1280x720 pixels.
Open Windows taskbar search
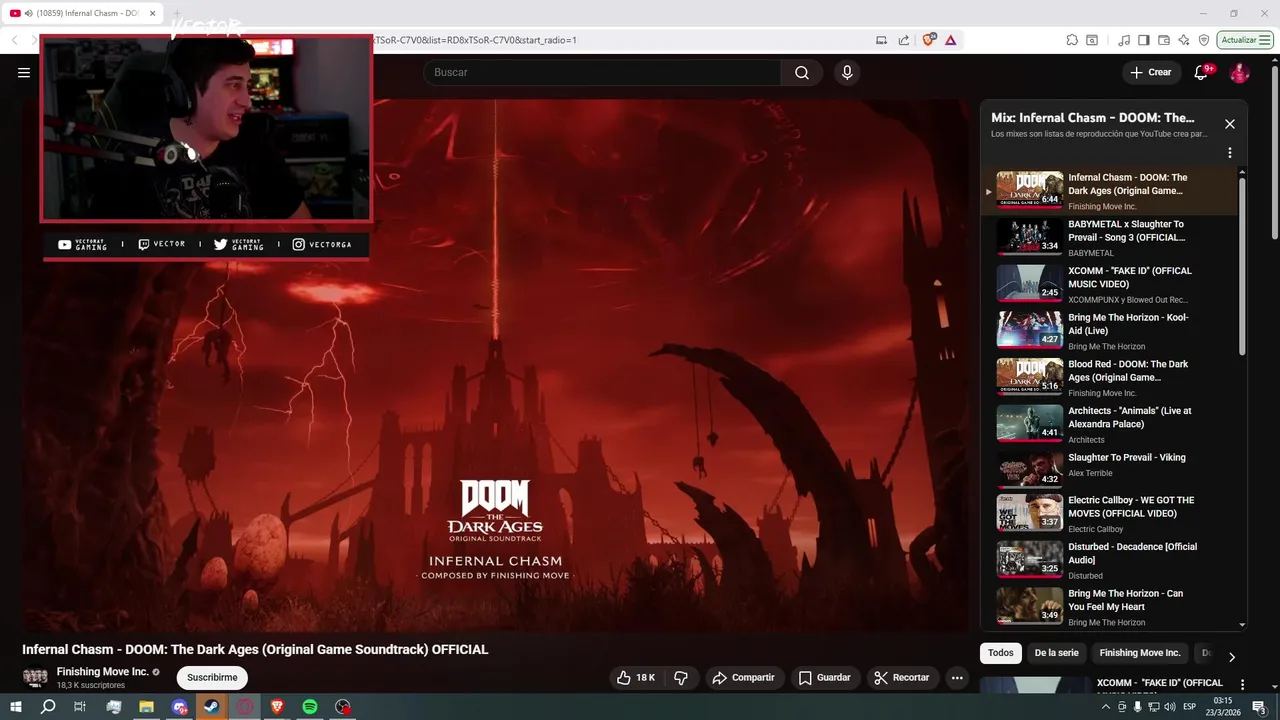[x=48, y=707]
